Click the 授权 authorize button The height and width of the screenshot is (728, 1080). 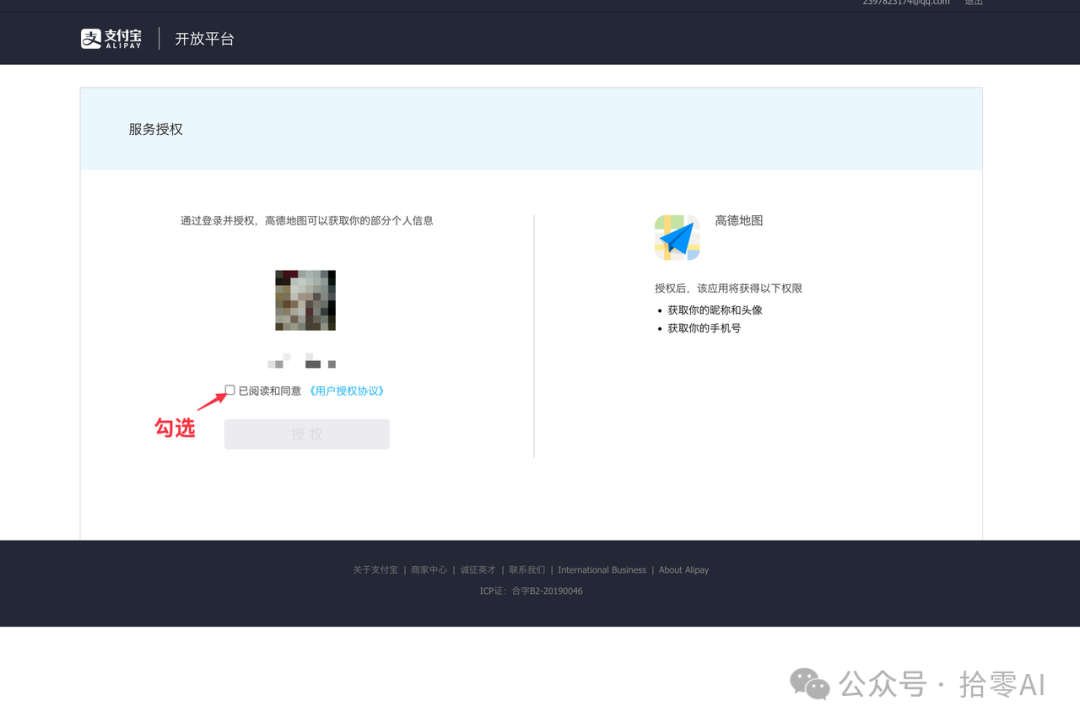pos(307,434)
